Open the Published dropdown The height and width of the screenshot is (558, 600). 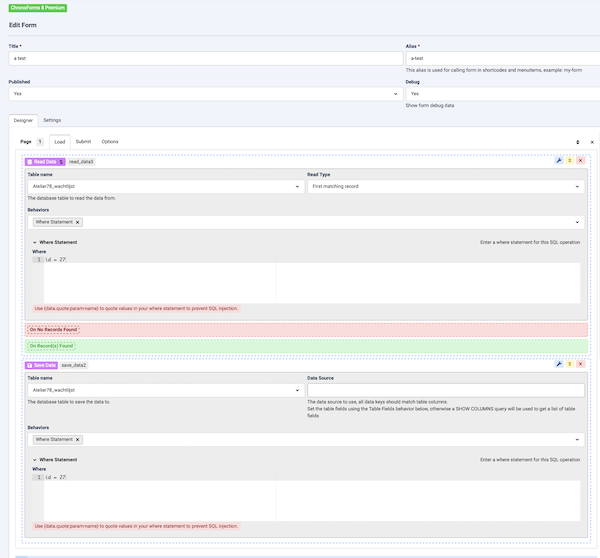tap(204, 93)
